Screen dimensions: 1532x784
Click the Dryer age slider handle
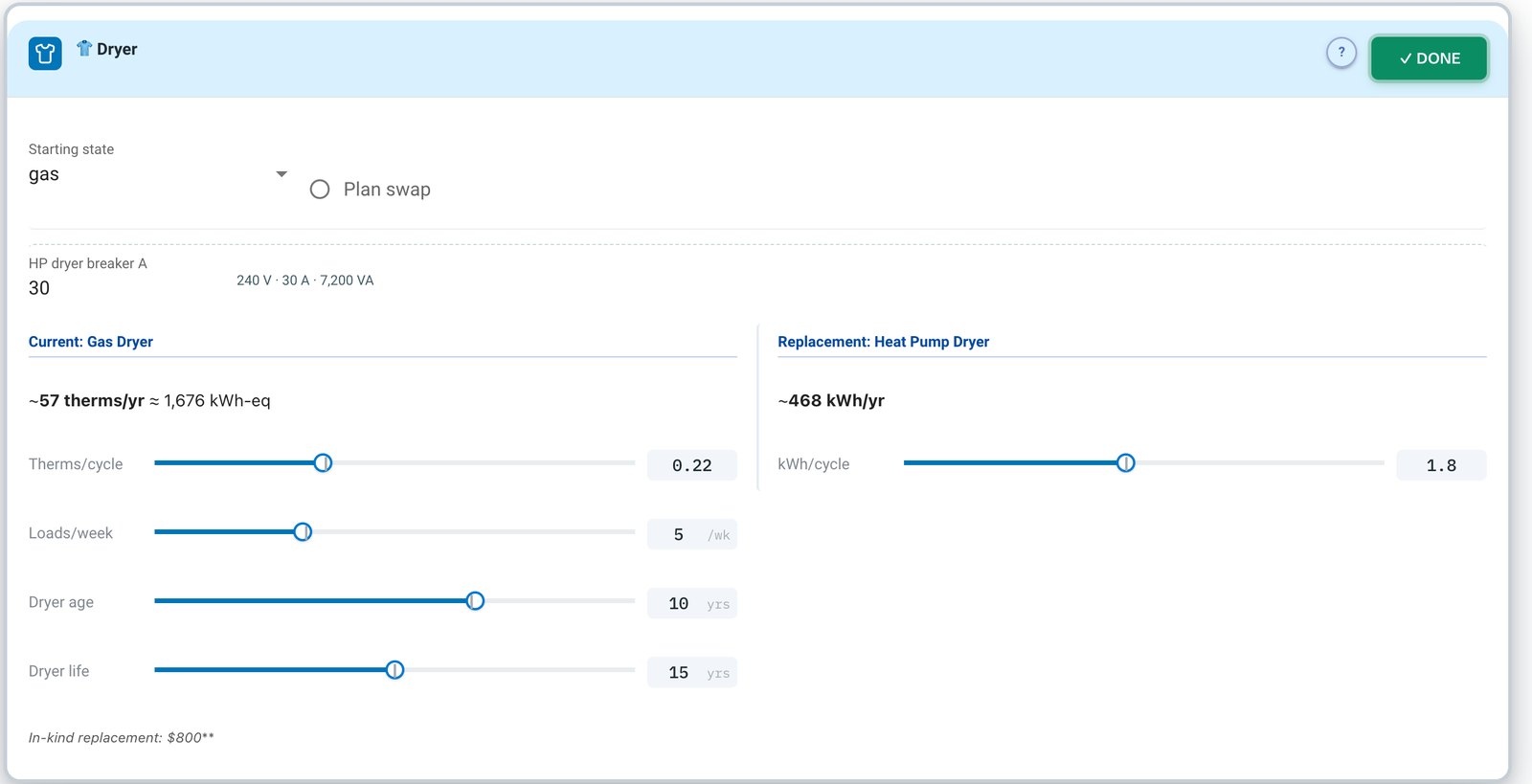(x=475, y=601)
